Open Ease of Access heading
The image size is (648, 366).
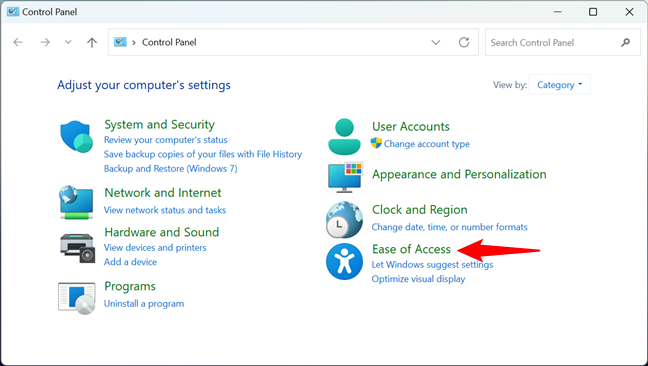tap(411, 249)
